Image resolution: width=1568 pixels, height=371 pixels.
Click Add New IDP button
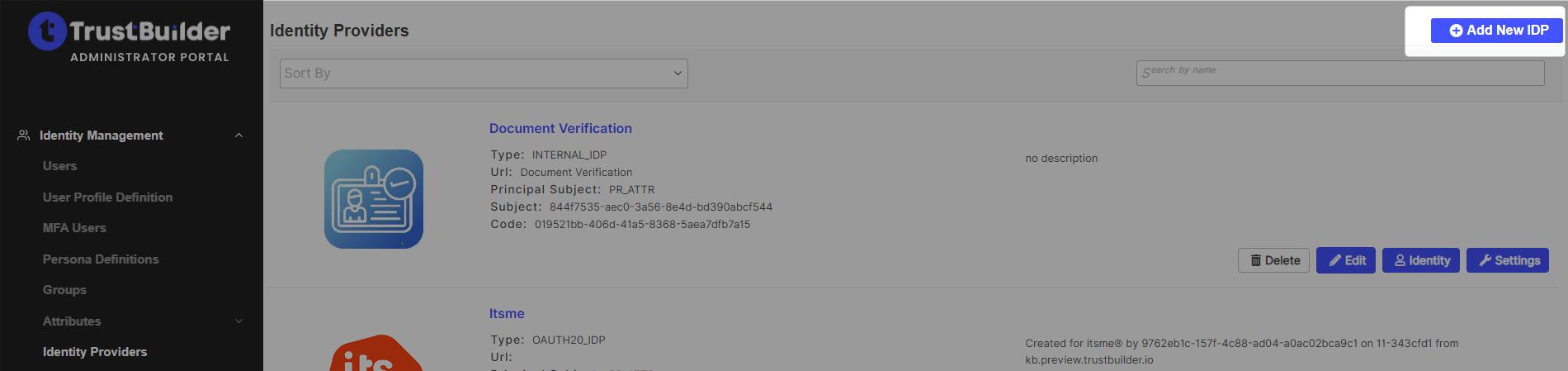tap(1498, 31)
